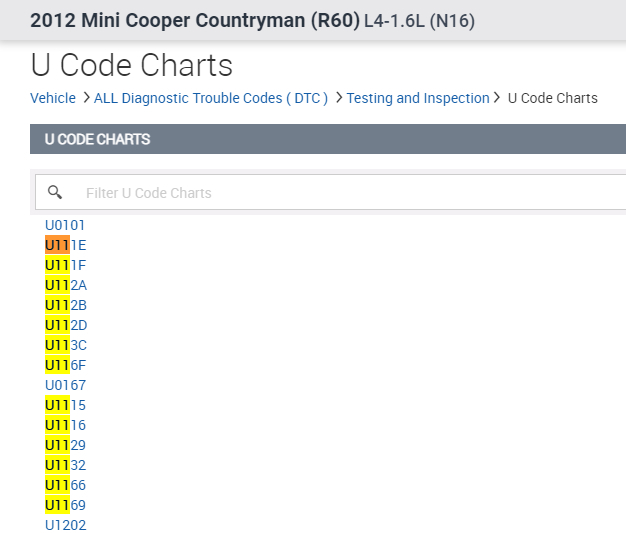This screenshot has height=533, width=626.
Task: Click the U Code Charts page heading
Action: (x=131, y=65)
